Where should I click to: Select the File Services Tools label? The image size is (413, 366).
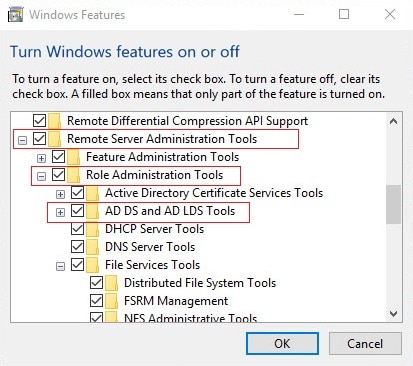[x=152, y=265]
